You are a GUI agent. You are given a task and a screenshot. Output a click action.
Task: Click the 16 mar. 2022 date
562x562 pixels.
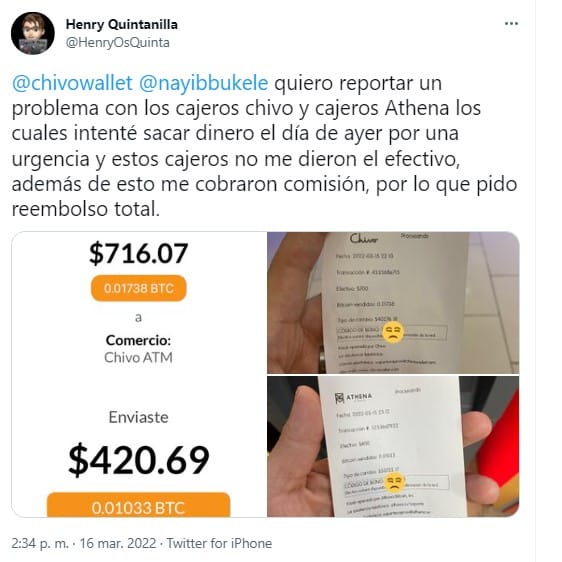pos(118,543)
